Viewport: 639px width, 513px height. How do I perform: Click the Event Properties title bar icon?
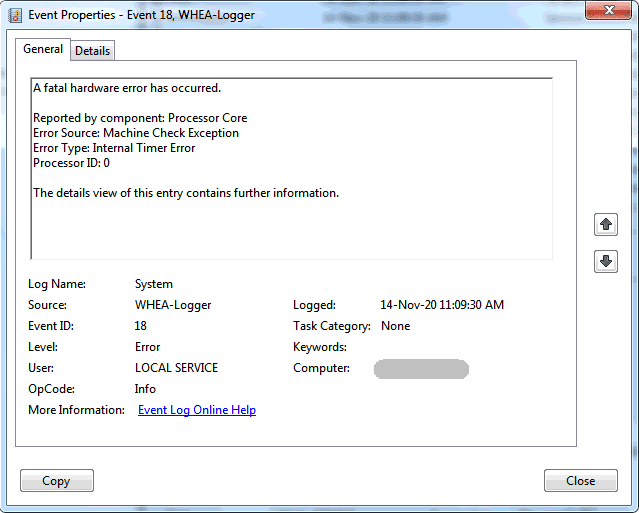tap(15, 15)
